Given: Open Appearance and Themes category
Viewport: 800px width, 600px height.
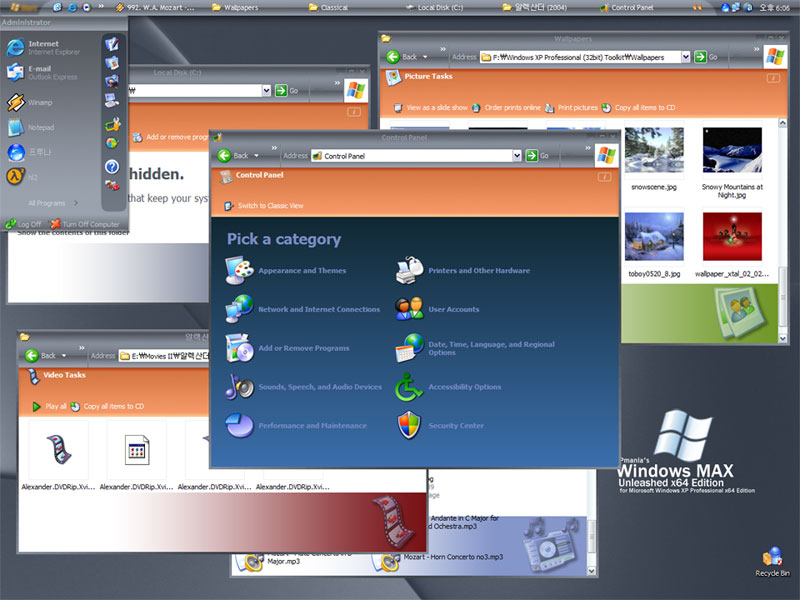Looking at the screenshot, I should pyautogui.click(x=301, y=270).
